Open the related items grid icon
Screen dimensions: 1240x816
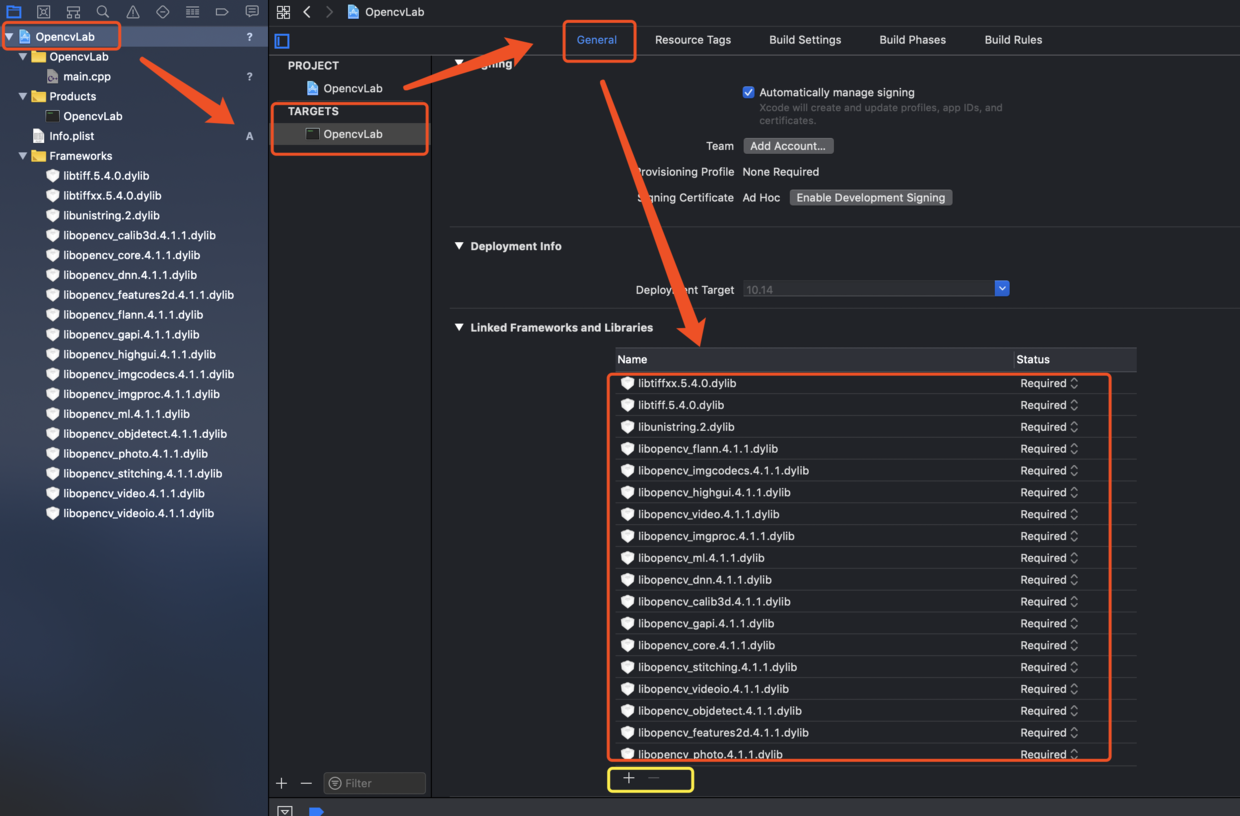pyautogui.click(x=283, y=12)
